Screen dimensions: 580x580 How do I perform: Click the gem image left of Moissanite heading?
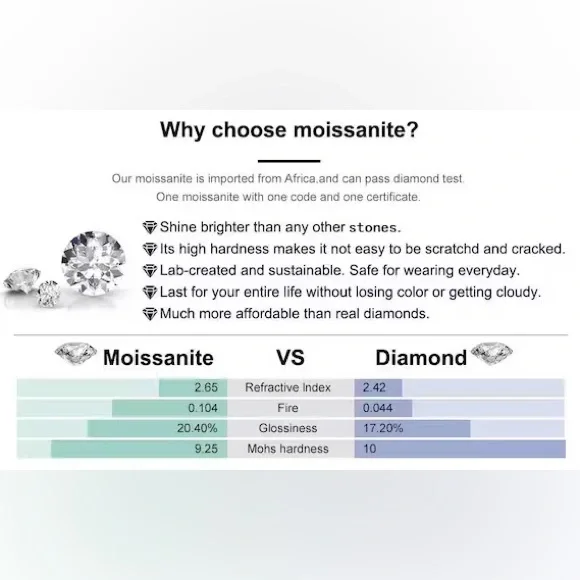76,353
